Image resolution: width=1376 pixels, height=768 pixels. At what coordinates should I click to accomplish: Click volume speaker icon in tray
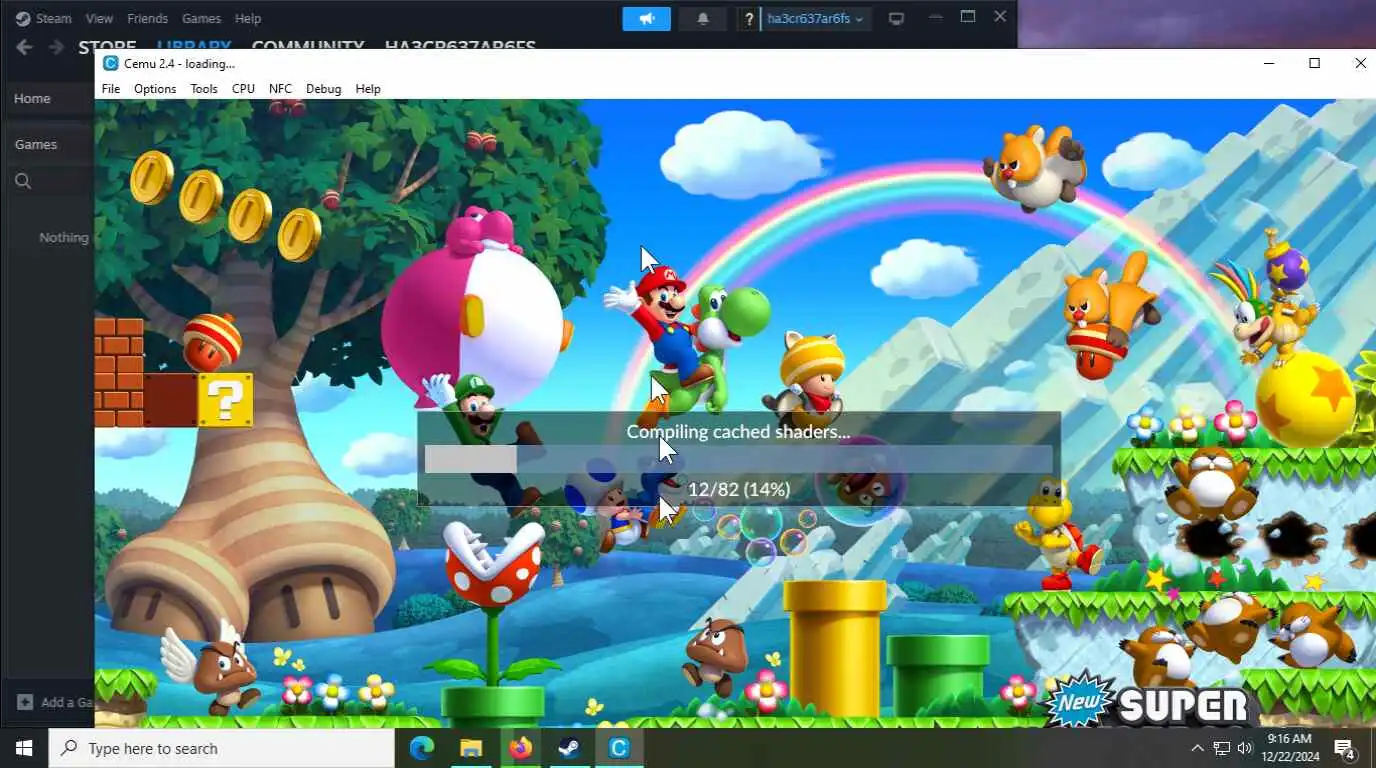click(1245, 748)
